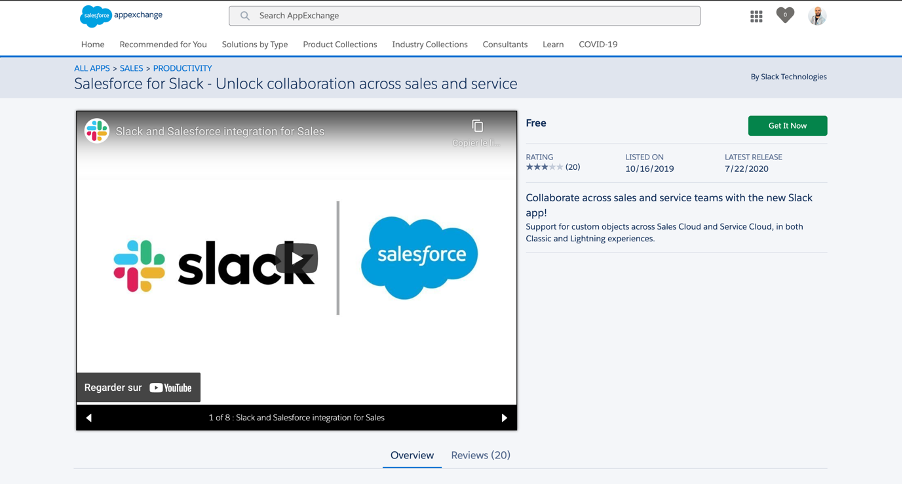Open the Consultants menu item
The image size is (902, 484).
pyautogui.click(x=505, y=44)
